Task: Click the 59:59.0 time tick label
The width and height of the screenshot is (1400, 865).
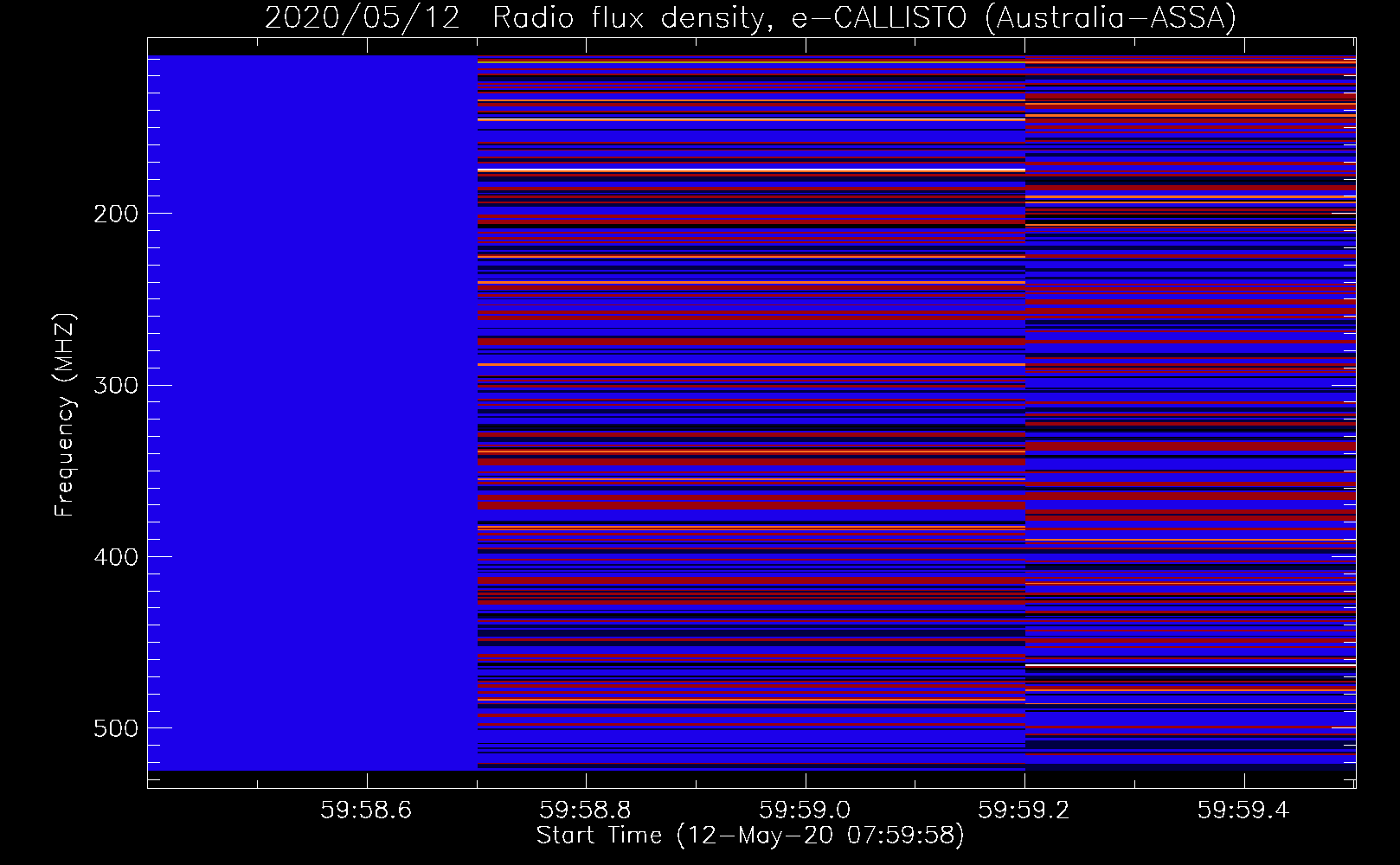Action: tap(805, 810)
